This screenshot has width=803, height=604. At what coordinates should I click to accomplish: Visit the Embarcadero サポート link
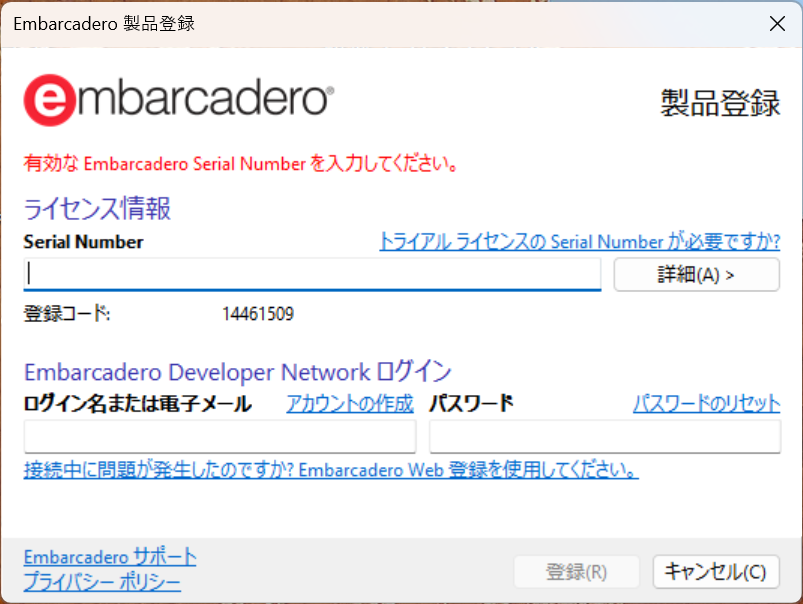(110, 557)
